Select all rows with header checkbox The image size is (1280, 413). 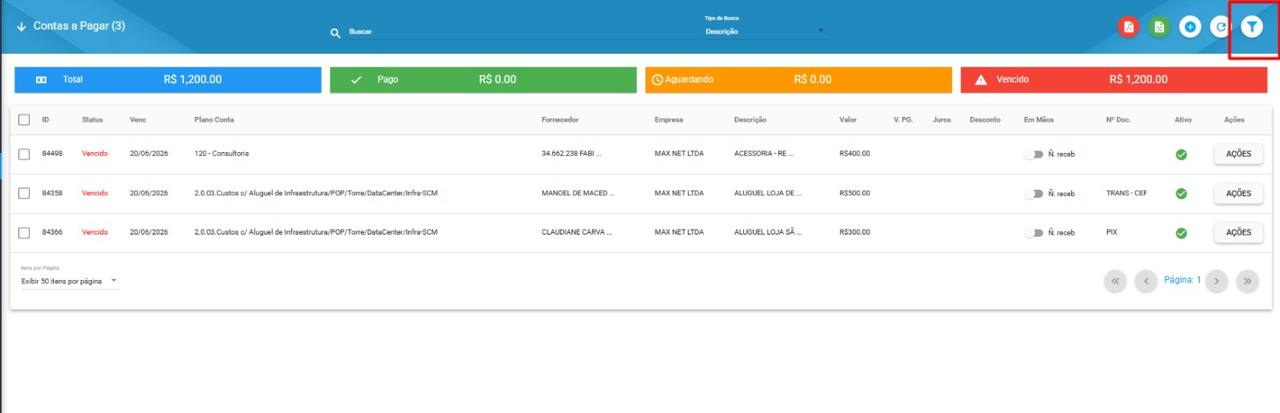[24, 119]
